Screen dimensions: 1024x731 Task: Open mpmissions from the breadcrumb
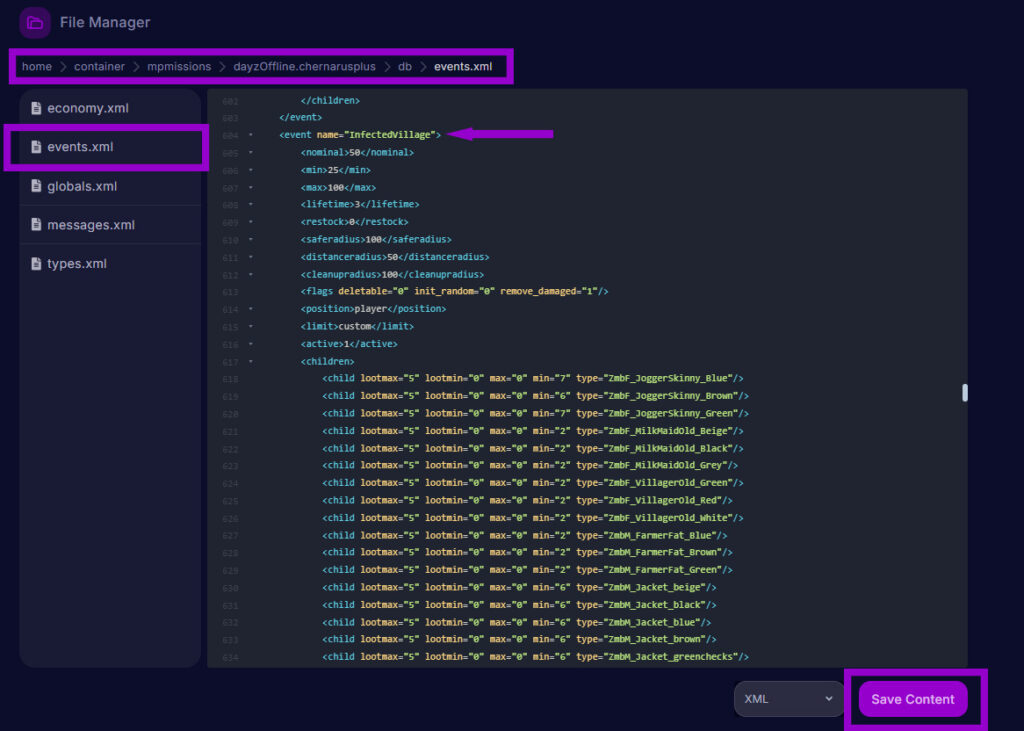[x=179, y=66]
